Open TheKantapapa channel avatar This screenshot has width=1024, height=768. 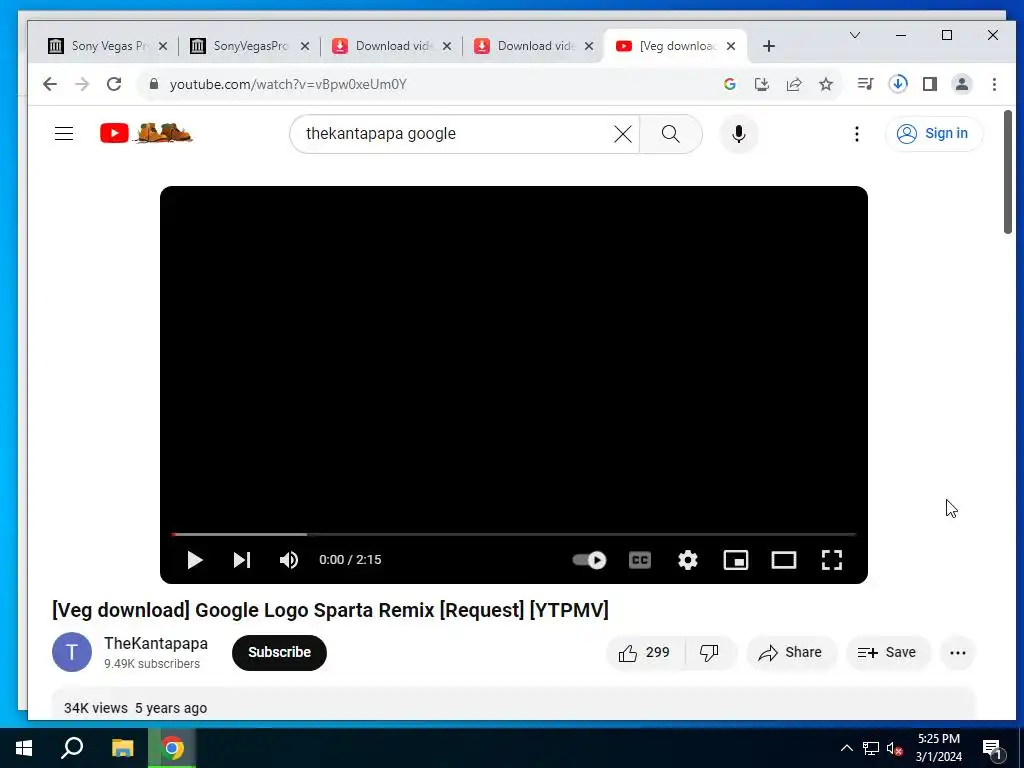click(x=72, y=652)
